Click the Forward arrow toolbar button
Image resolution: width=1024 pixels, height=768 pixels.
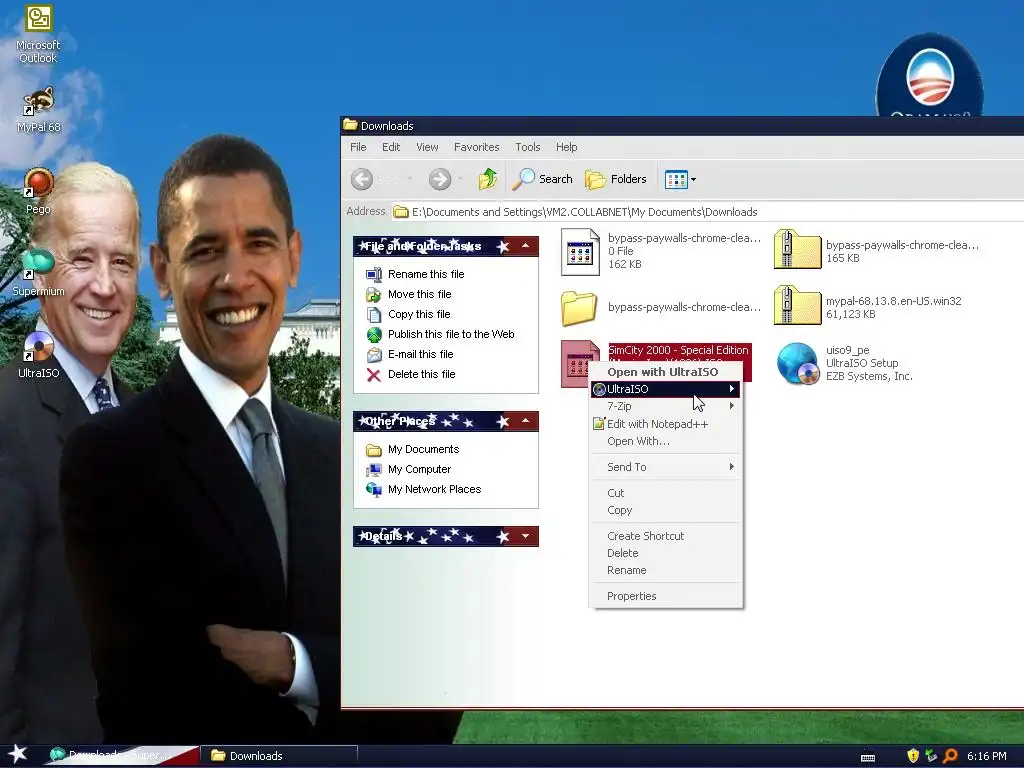pyautogui.click(x=440, y=179)
